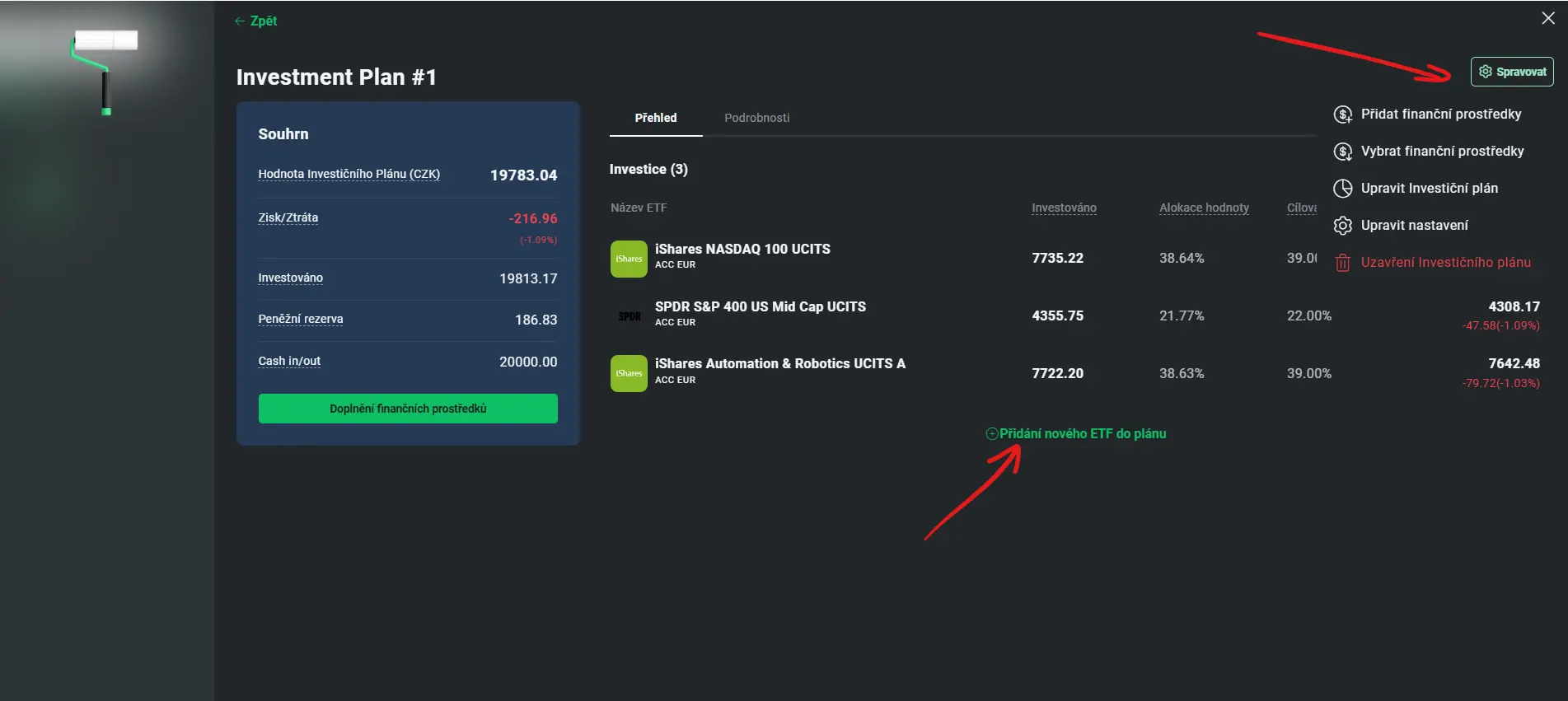Click the Cash in/out label
1568x701 pixels.
coord(289,361)
